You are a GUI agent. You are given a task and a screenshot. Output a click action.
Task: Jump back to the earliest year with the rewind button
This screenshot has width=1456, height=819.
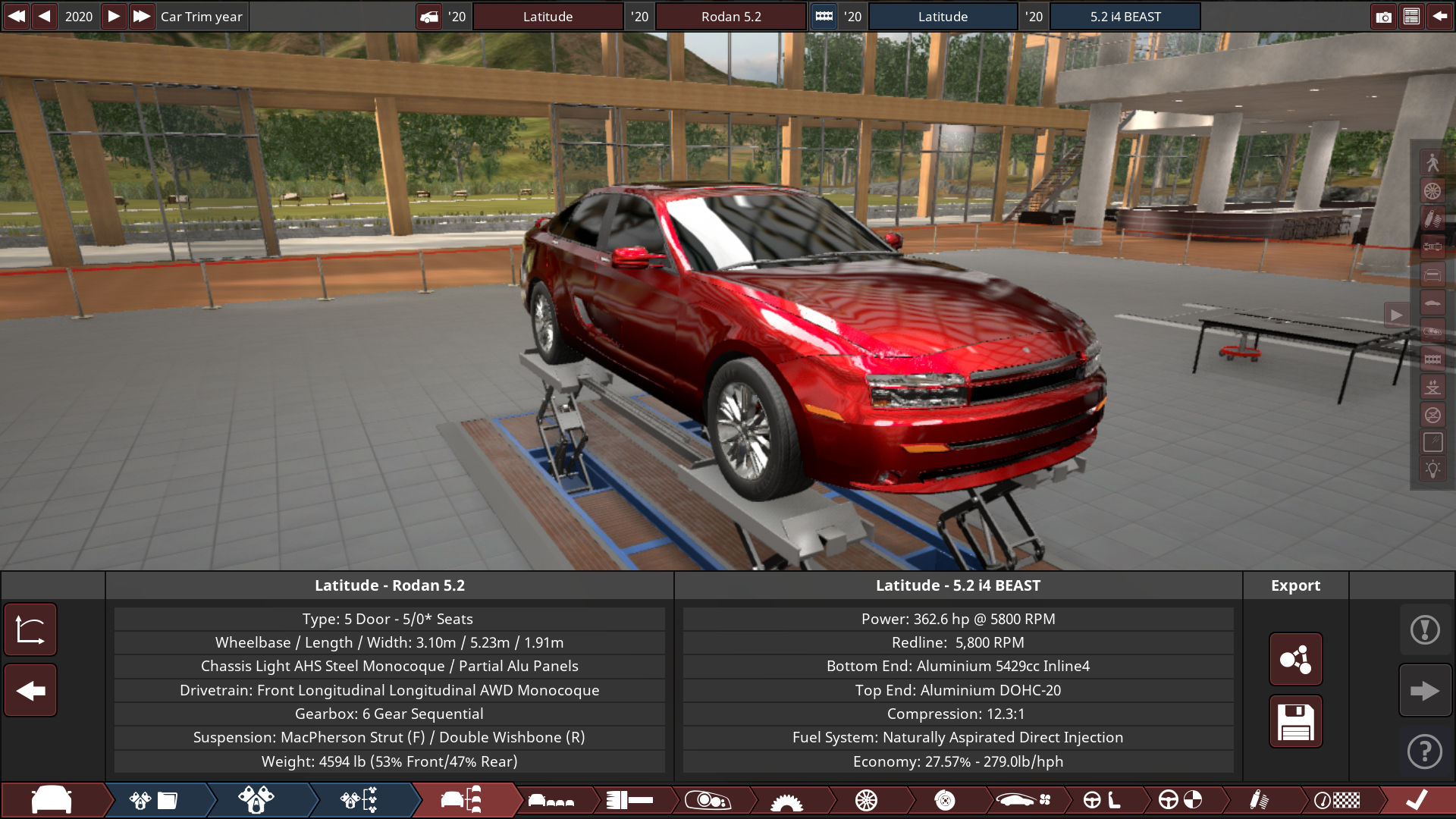coord(16,16)
